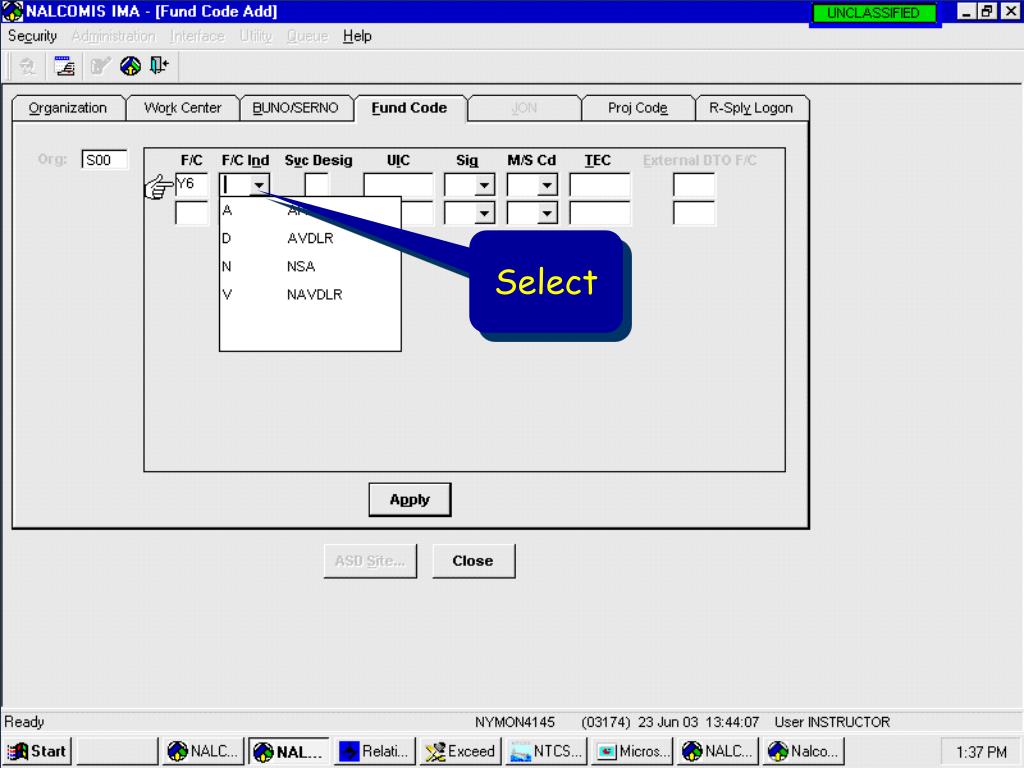
Task: Open the Interface menu
Action: point(197,36)
